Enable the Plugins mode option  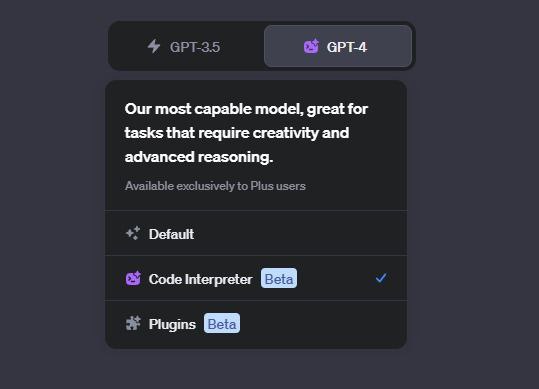[256, 324]
